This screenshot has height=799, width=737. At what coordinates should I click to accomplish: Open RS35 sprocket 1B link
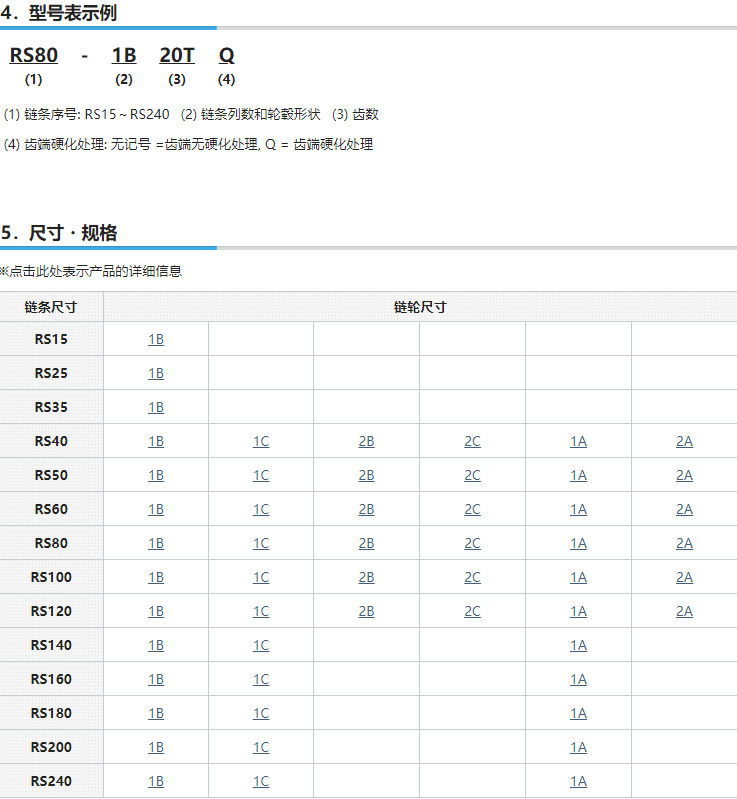click(156, 407)
